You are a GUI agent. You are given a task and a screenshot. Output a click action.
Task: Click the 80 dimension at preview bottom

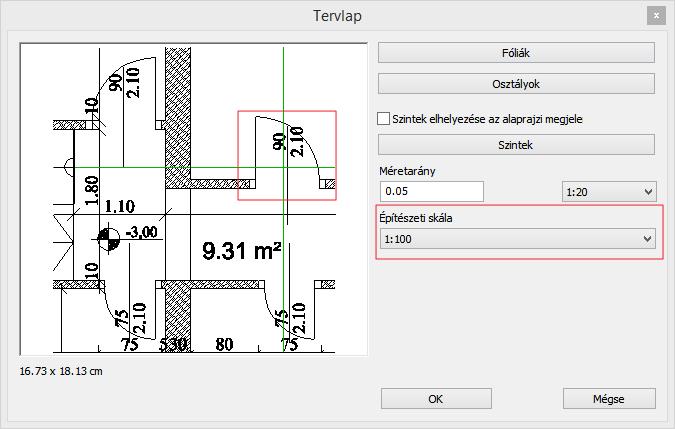(x=224, y=344)
